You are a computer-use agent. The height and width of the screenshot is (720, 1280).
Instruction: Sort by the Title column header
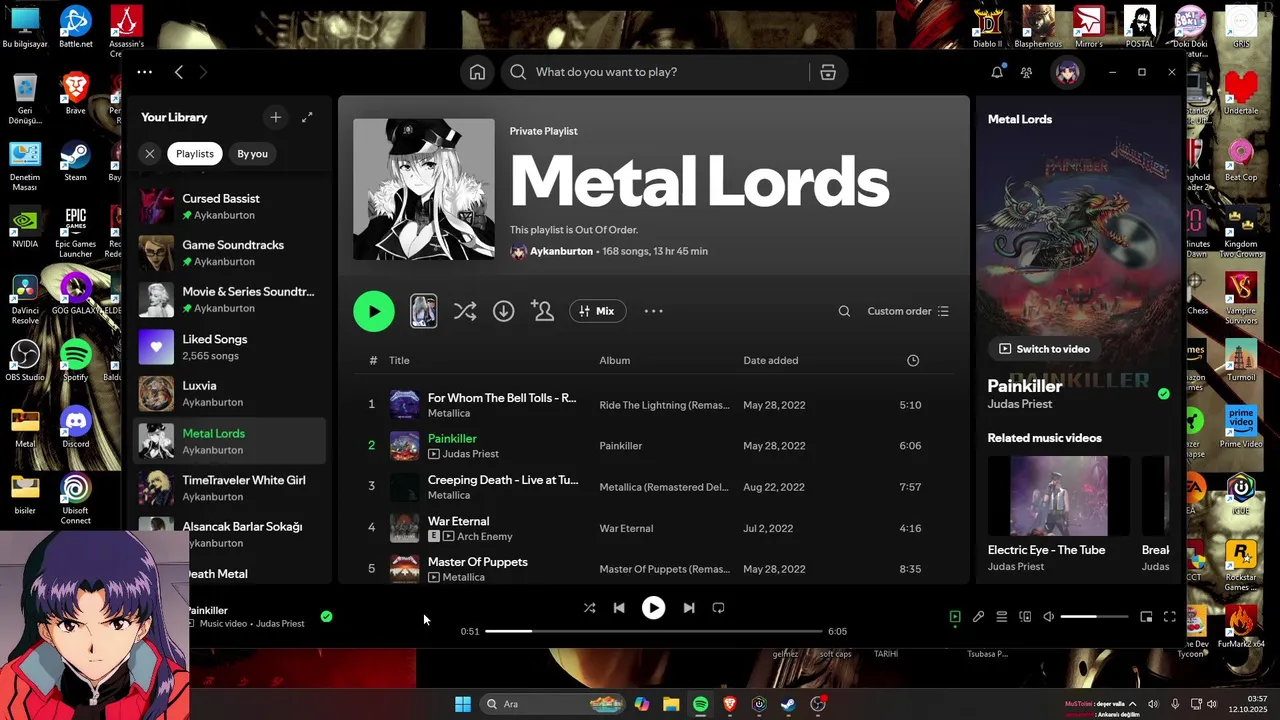[x=399, y=360]
